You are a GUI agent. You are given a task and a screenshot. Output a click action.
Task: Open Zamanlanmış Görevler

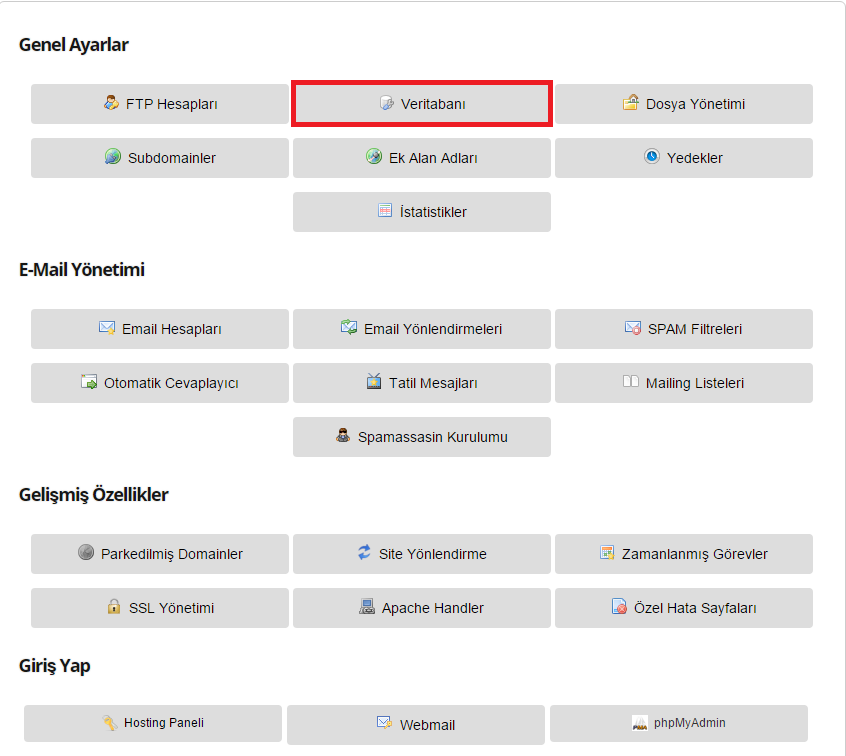(x=684, y=554)
